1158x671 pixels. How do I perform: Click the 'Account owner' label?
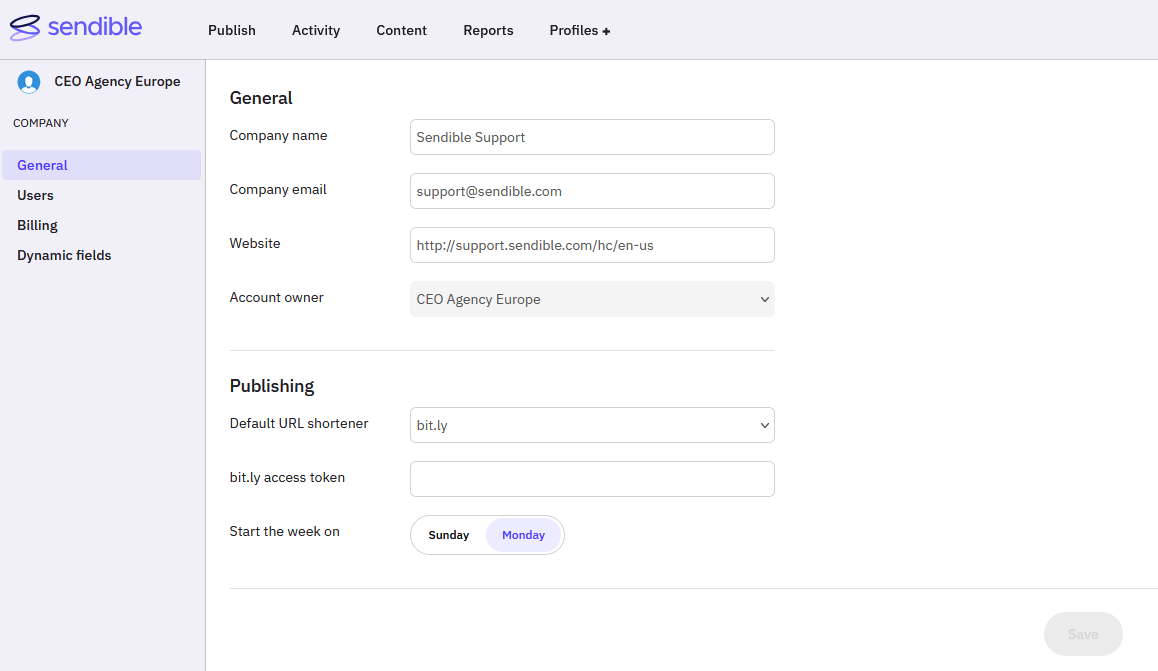[276, 297]
